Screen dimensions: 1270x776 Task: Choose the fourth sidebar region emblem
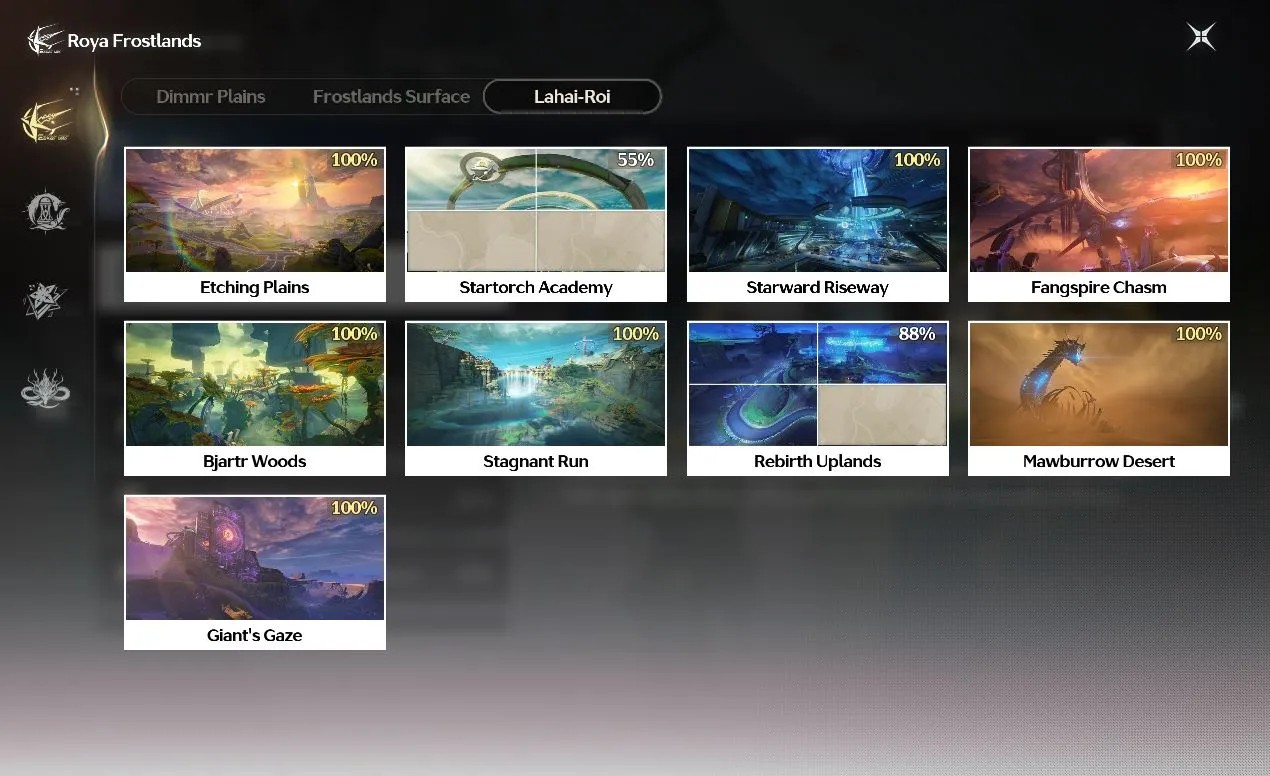(46, 388)
